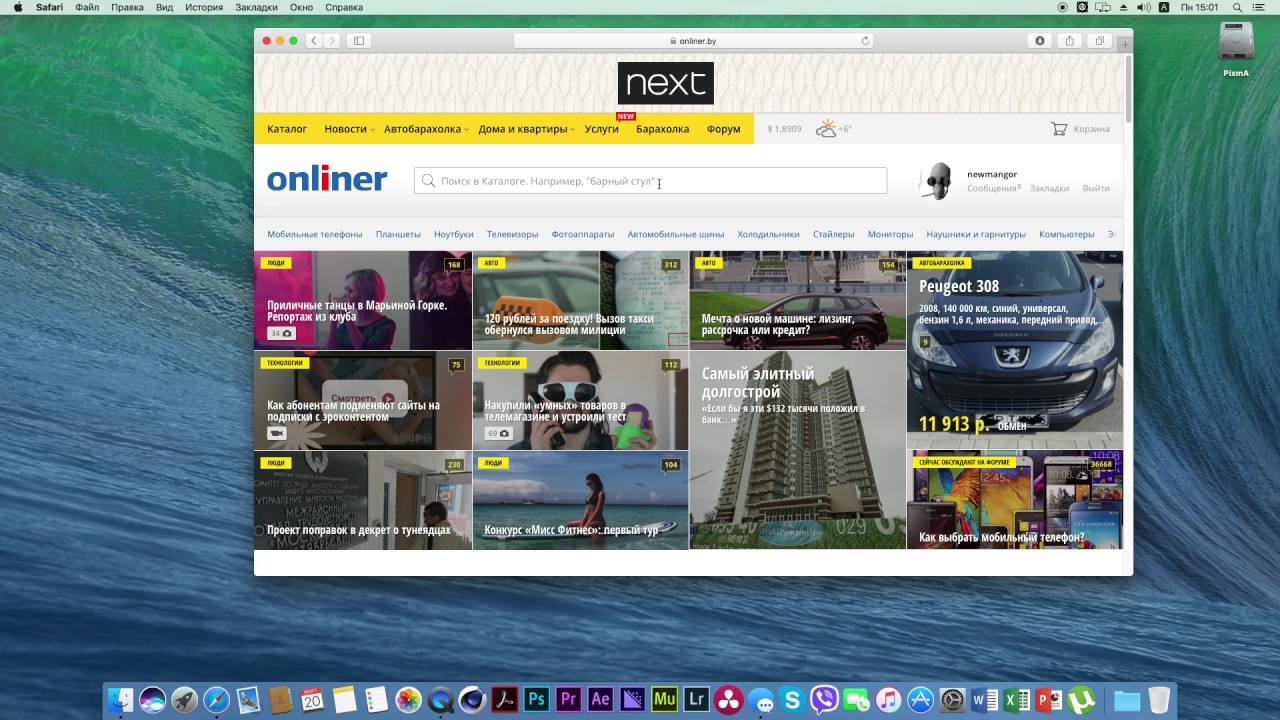Open the Каталог section
This screenshot has width=1280, height=720.
click(x=287, y=129)
